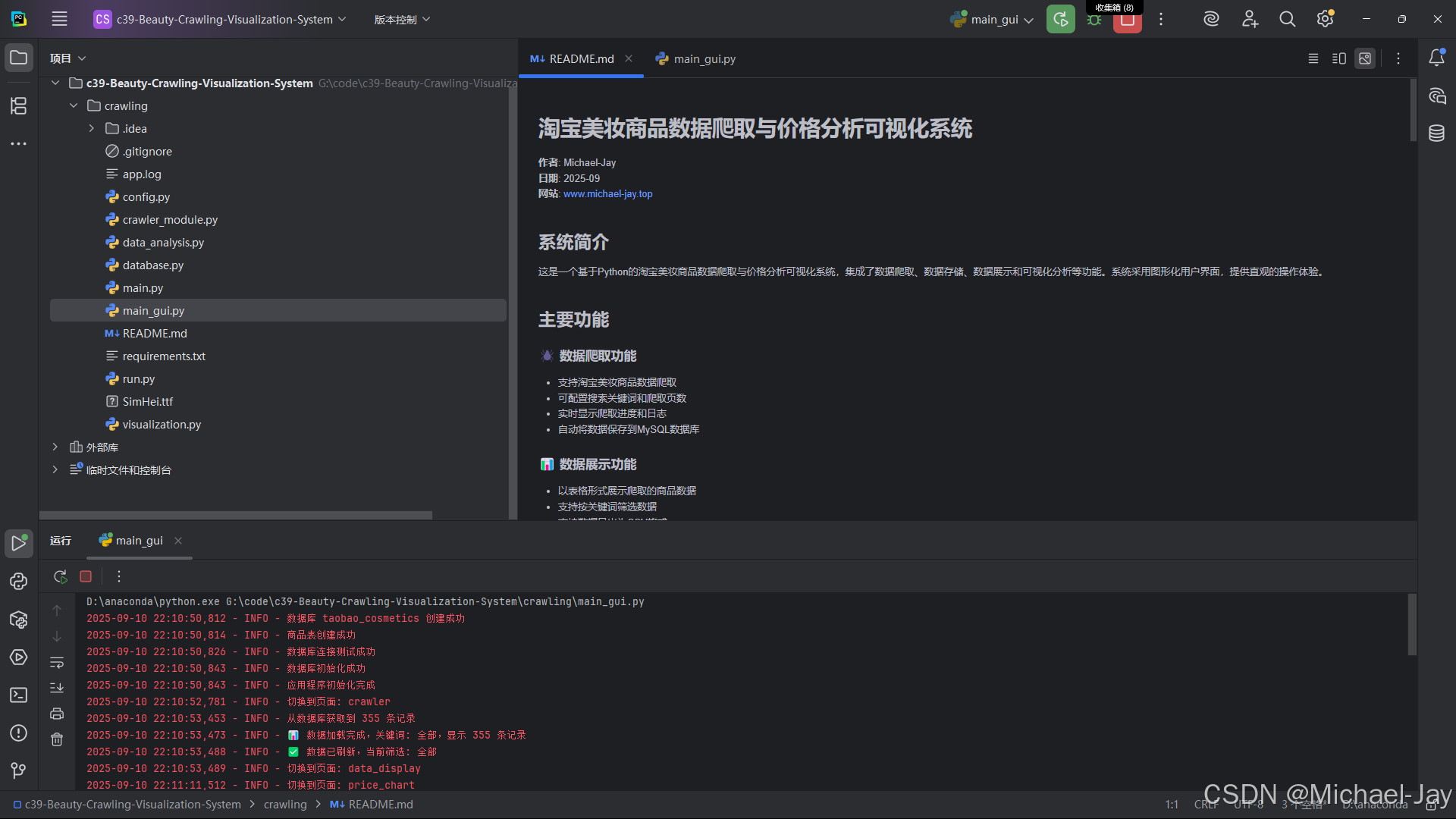Open the Database tool window icon
The width and height of the screenshot is (1456, 819).
pyautogui.click(x=1436, y=133)
